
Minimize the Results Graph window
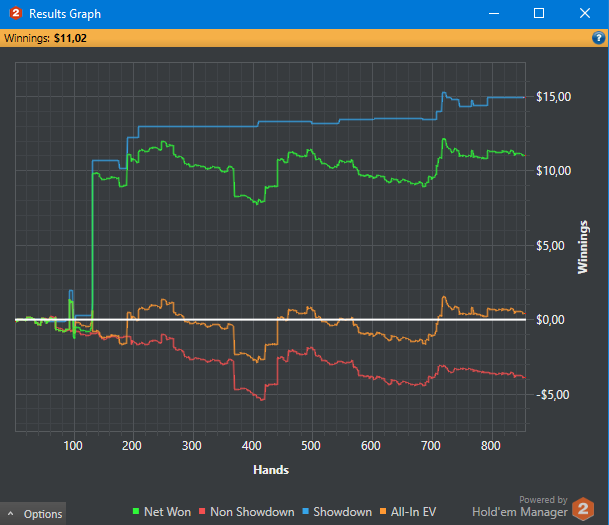coord(494,14)
